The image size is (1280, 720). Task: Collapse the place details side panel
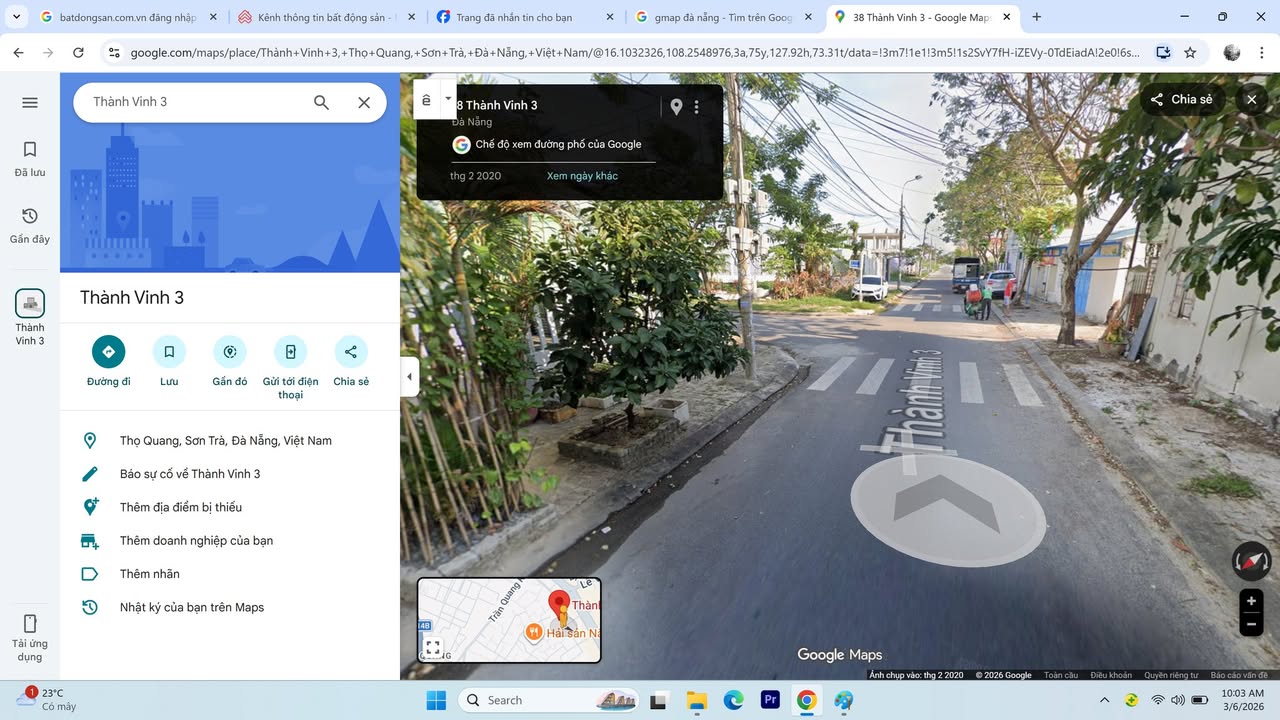[409, 377]
